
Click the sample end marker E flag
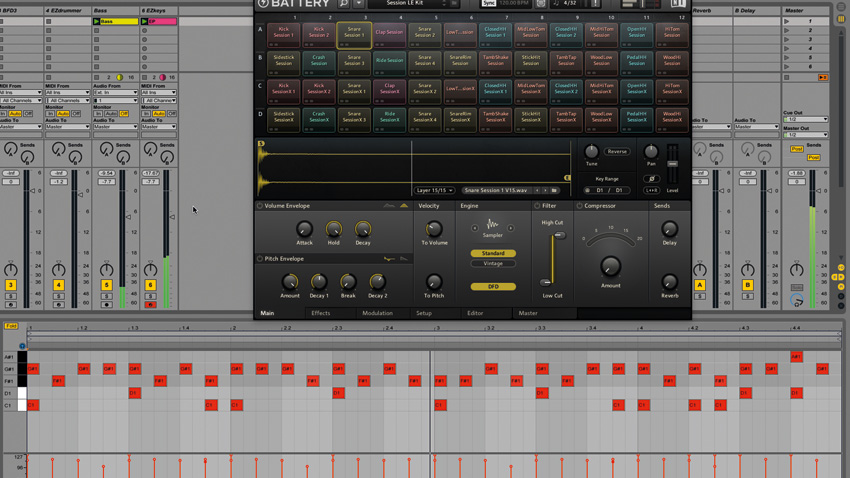tap(567, 178)
